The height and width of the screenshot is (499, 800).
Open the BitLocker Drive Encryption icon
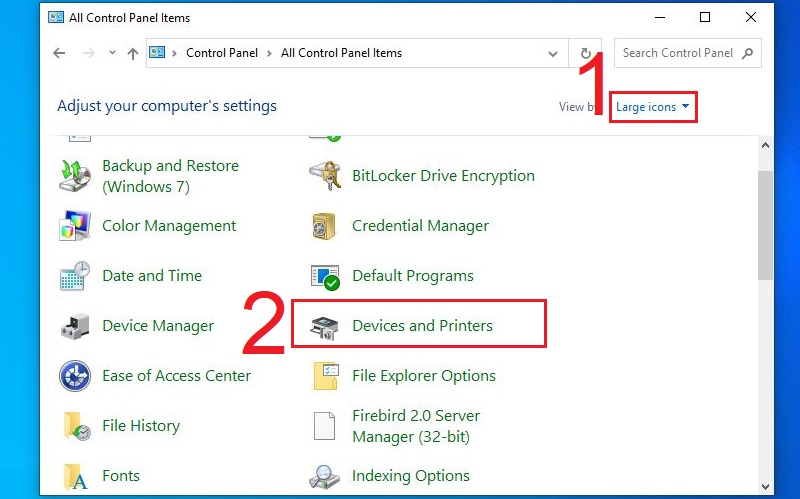pos(325,176)
